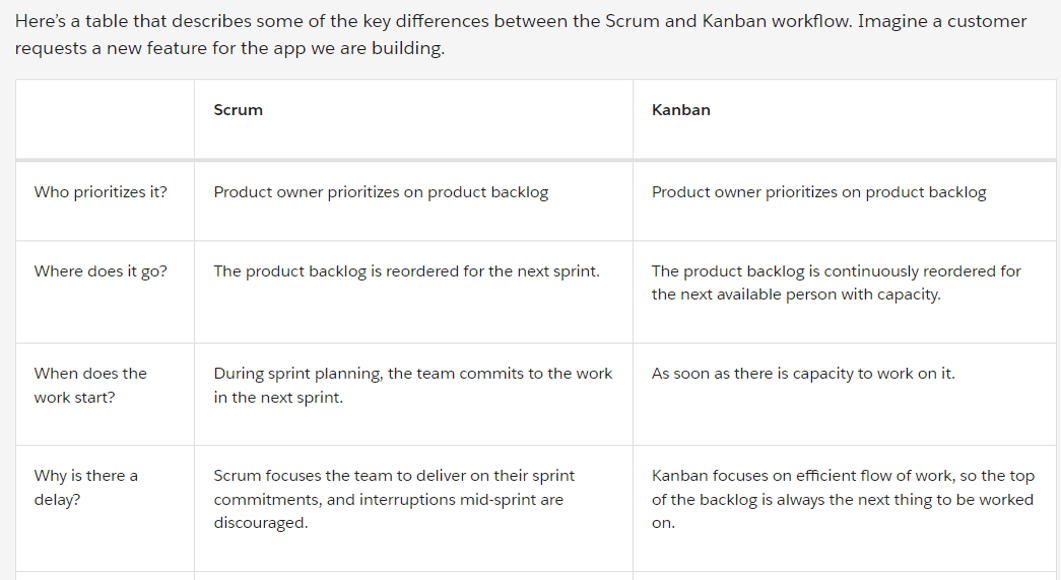
Task: Select the "Why is there a delay?" label
Action: [x=86, y=487]
